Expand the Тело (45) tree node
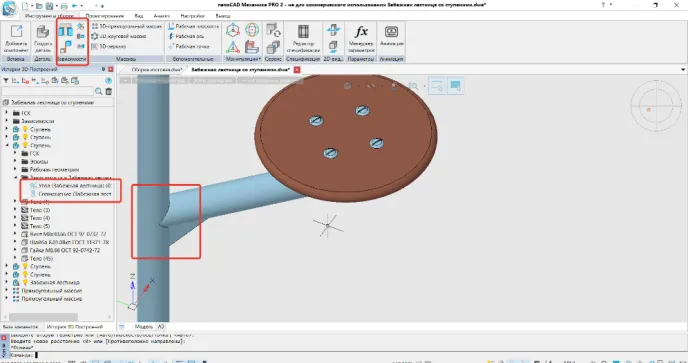The height and width of the screenshot is (363, 688). [15, 258]
